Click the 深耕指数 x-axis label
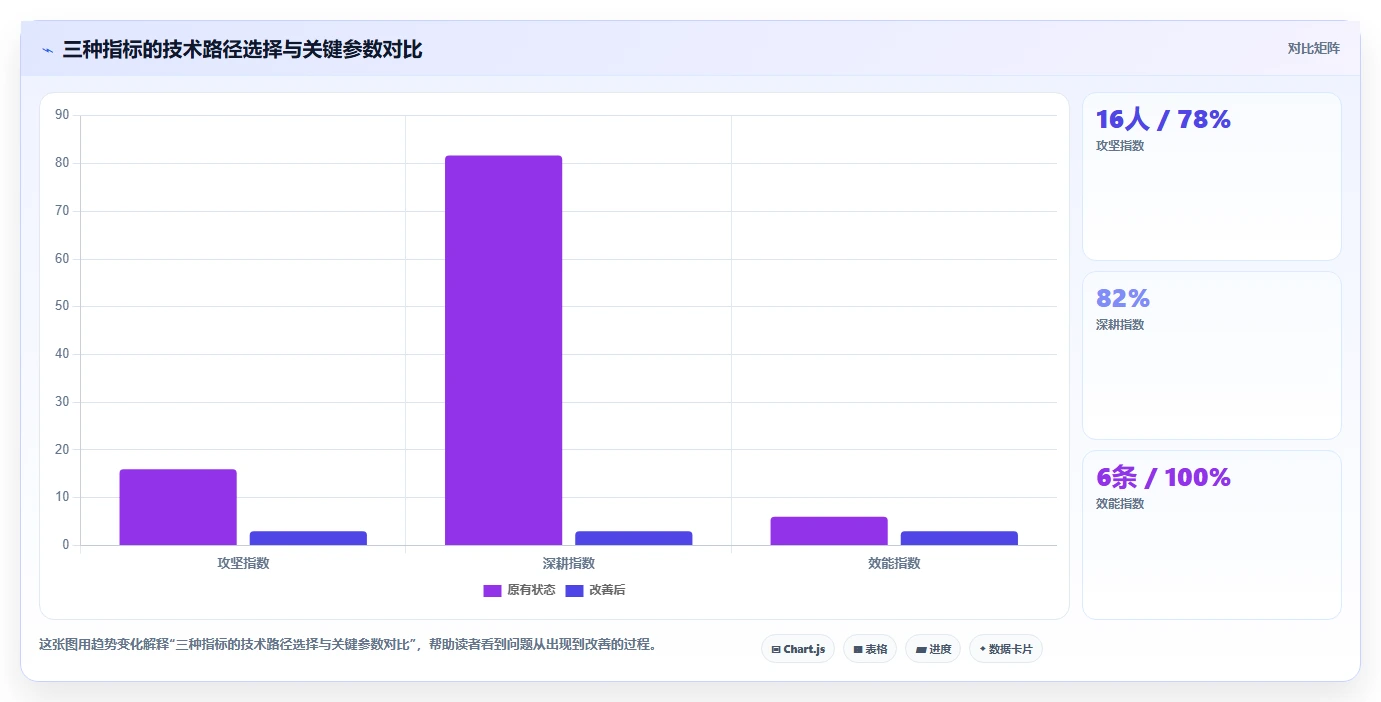 pos(569,563)
